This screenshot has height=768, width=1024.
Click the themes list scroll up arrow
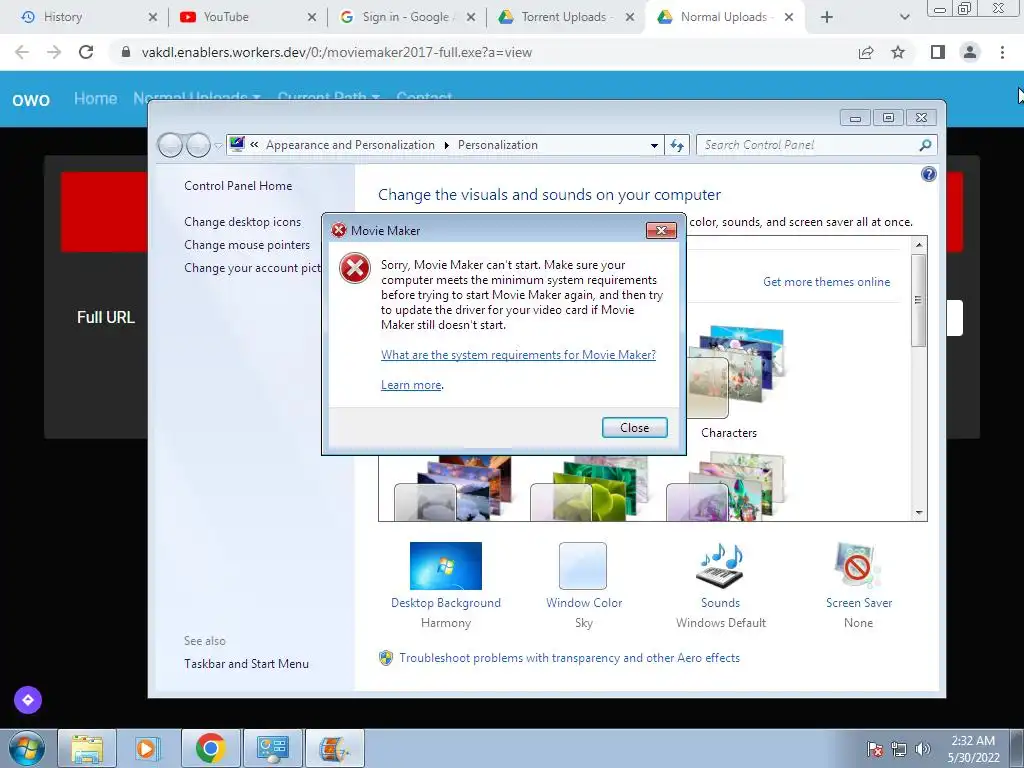919,245
